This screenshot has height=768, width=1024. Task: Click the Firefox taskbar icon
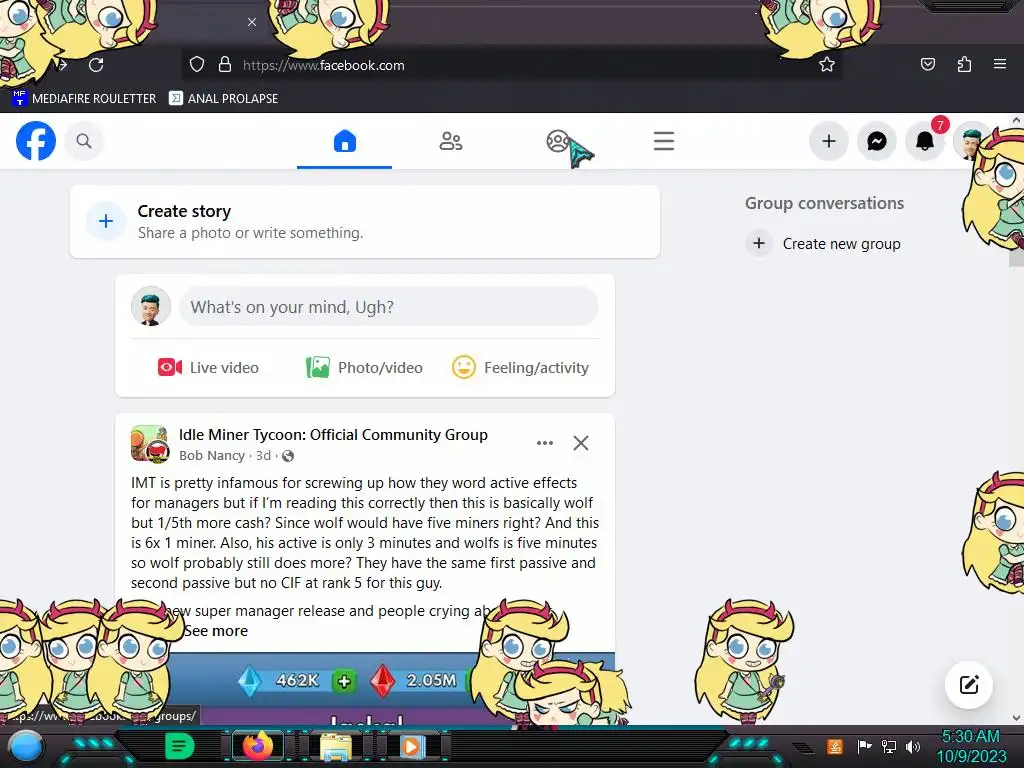(257, 746)
